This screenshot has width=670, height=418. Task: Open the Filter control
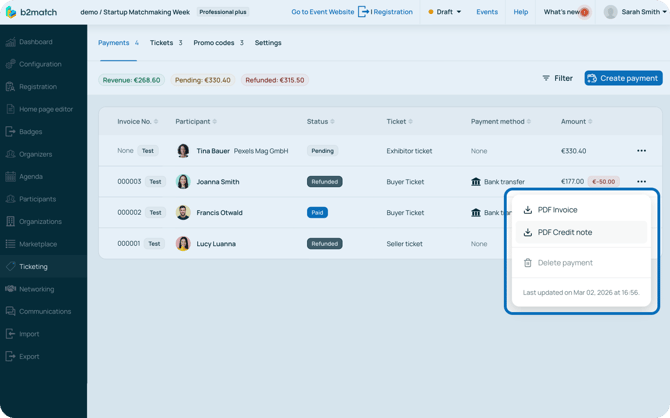point(557,78)
